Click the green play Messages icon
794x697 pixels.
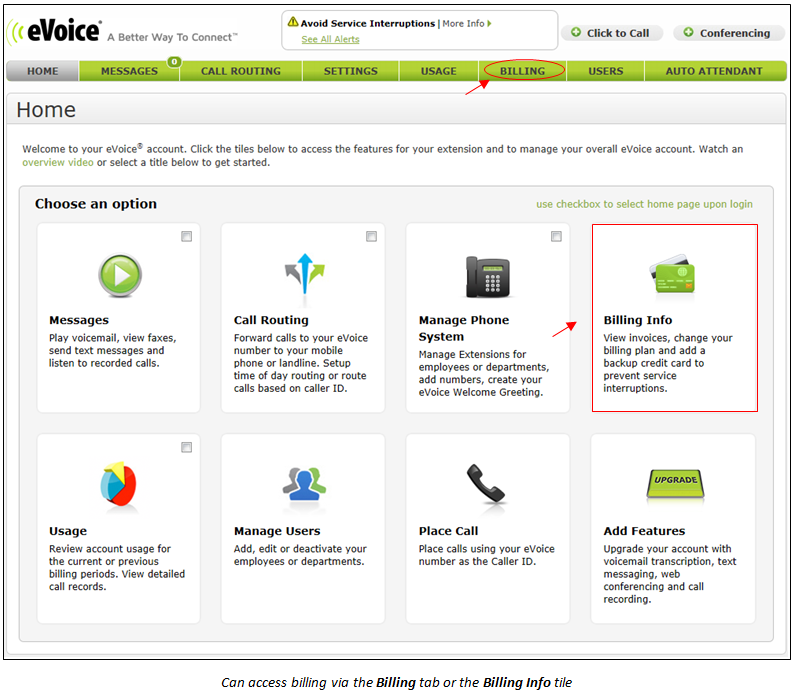pos(120,276)
